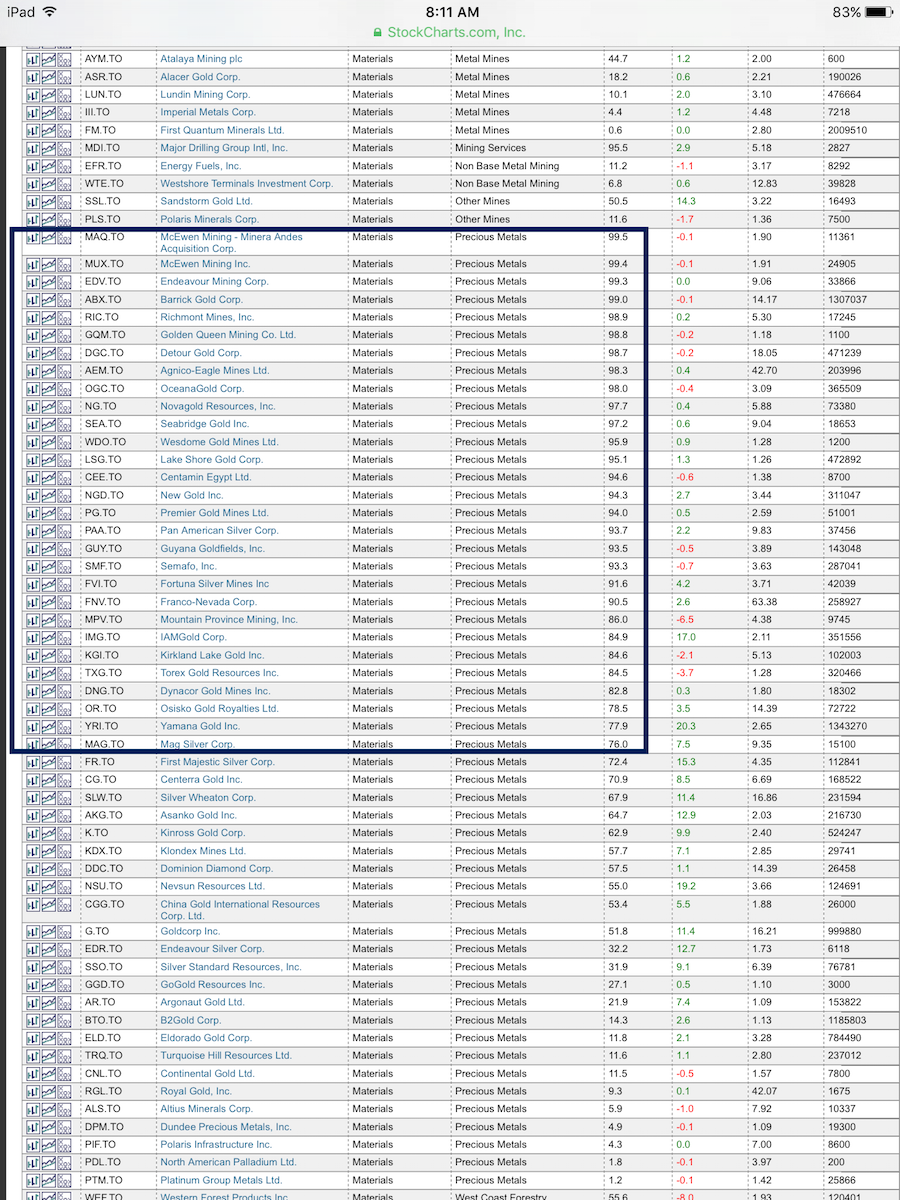Screen dimensions: 900x1200
Task: Open P&F chart icon for ELD.TO
Action: [64, 1038]
